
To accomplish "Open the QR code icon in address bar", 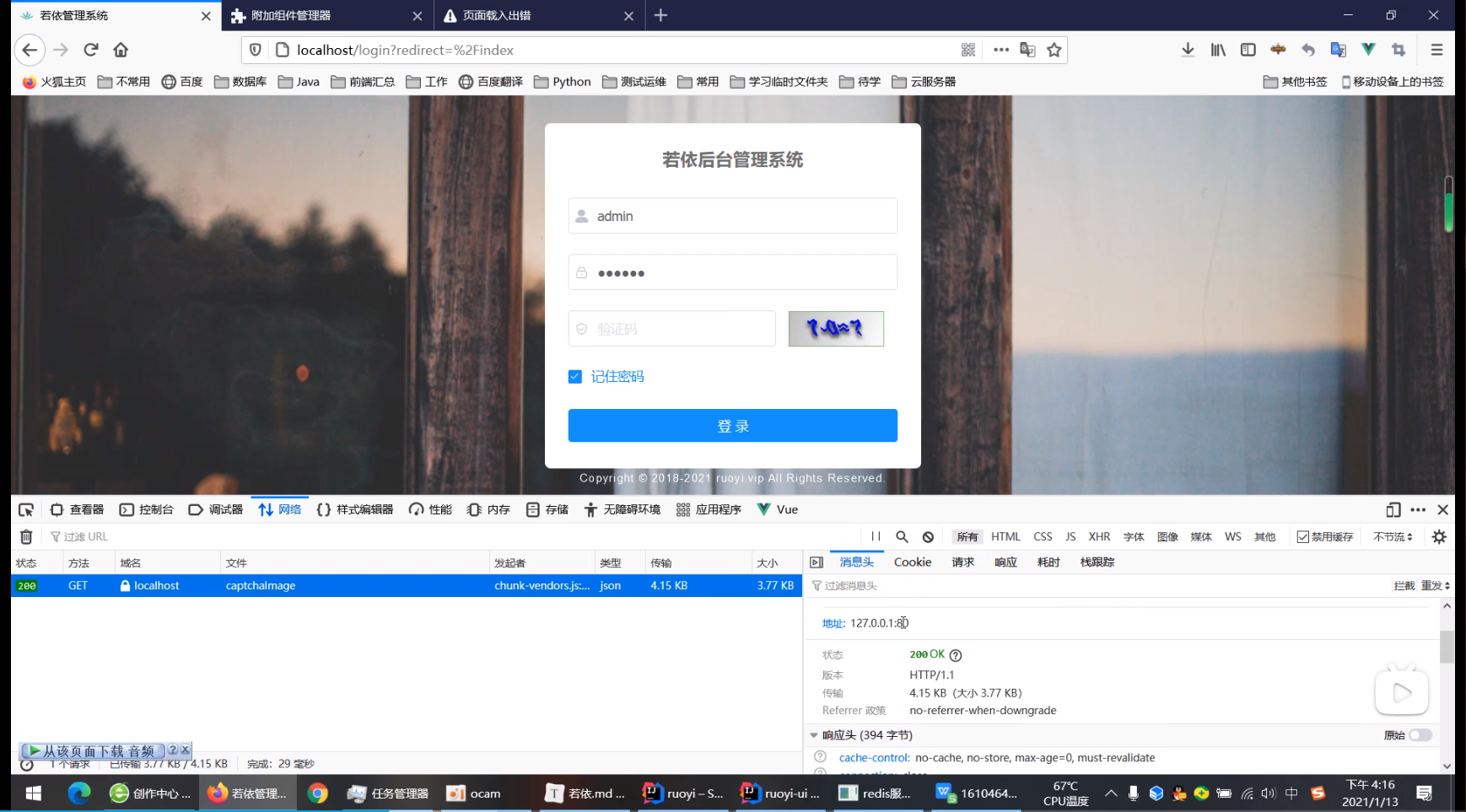I will pyautogui.click(x=968, y=50).
